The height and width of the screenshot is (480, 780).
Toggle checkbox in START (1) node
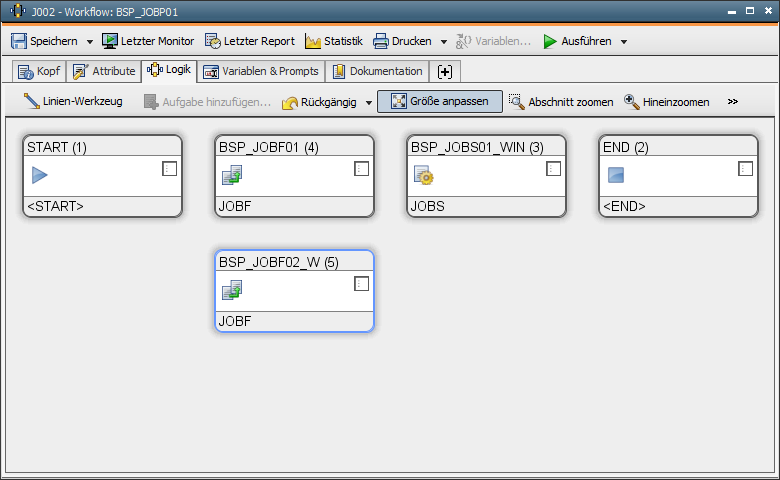click(x=170, y=169)
